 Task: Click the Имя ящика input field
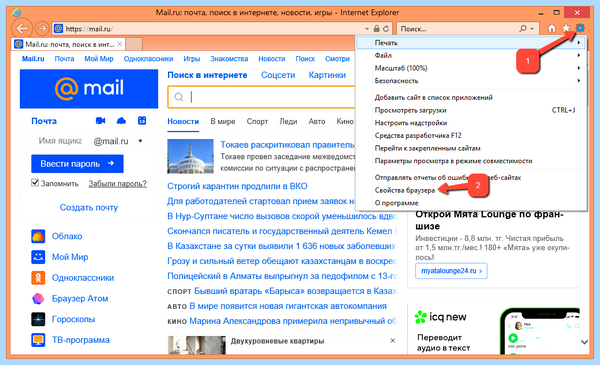60,141
